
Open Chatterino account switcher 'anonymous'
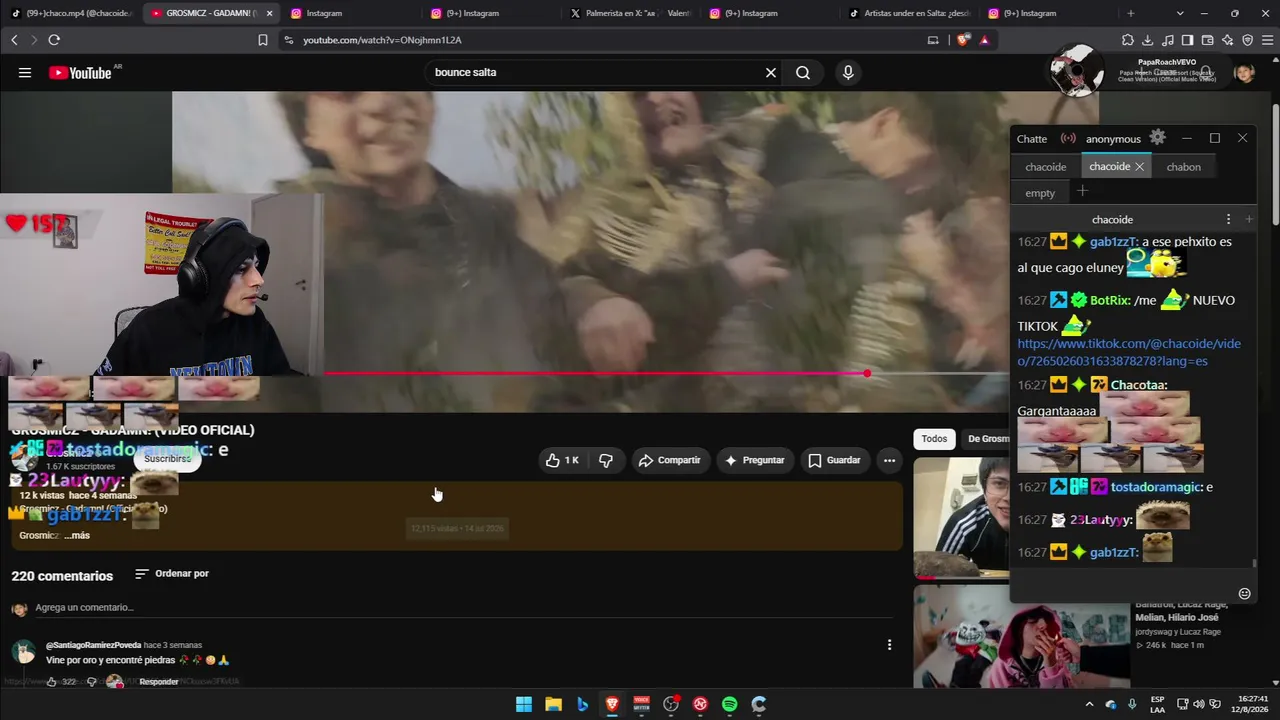pyautogui.click(x=1113, y=139)
